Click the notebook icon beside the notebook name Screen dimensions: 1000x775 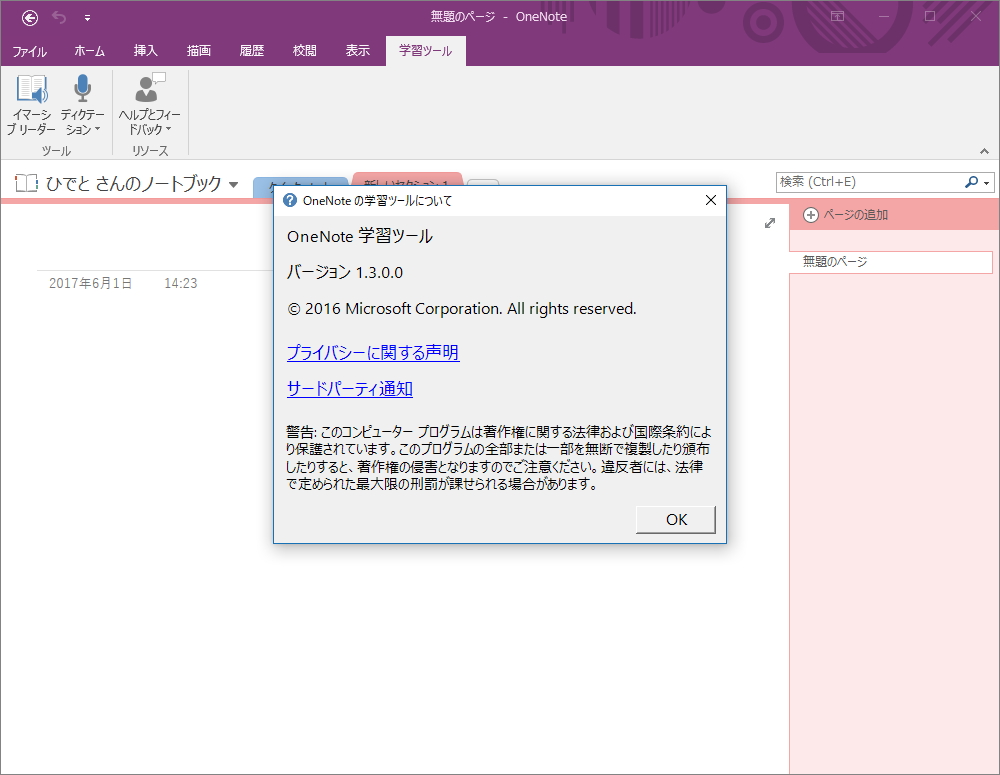click(25, 182)
